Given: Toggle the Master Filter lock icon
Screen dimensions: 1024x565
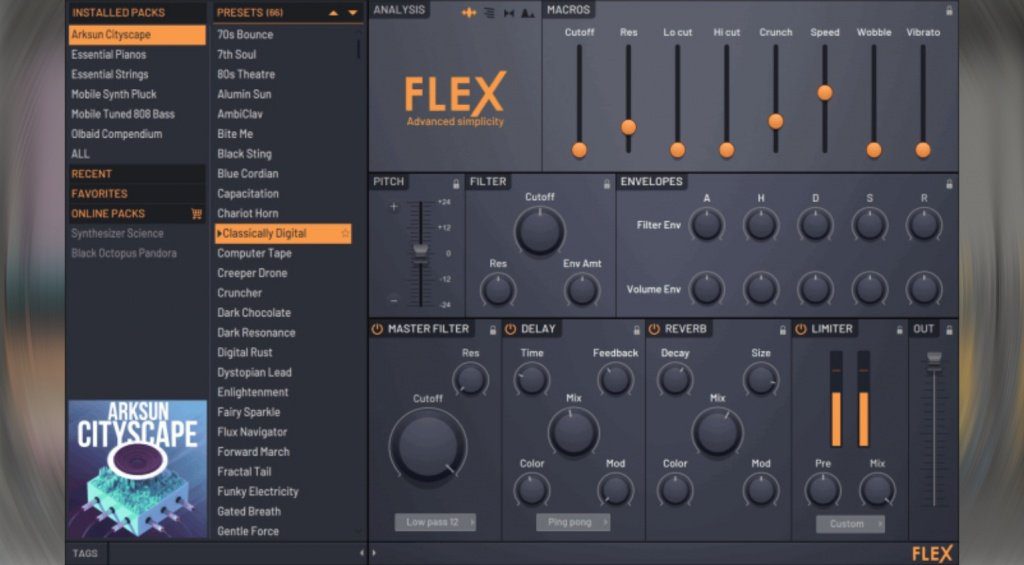Looking at the screenshot, I should pyautogui.click(x=492, y=331).
